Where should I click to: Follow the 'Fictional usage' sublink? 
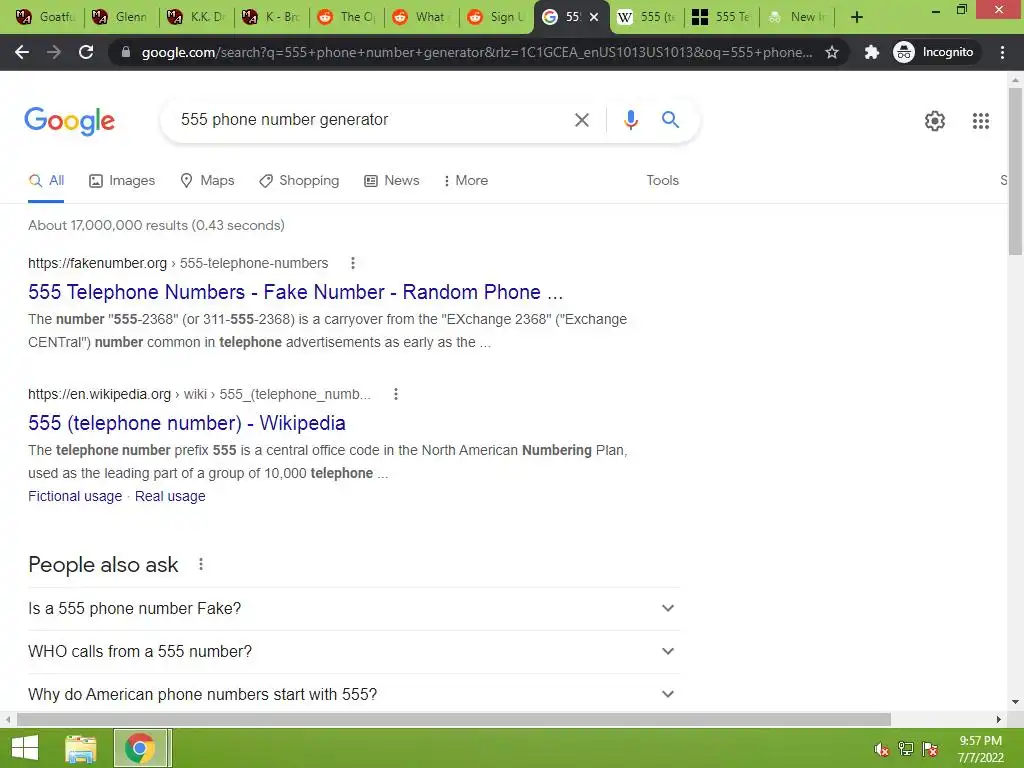[75, 496]
